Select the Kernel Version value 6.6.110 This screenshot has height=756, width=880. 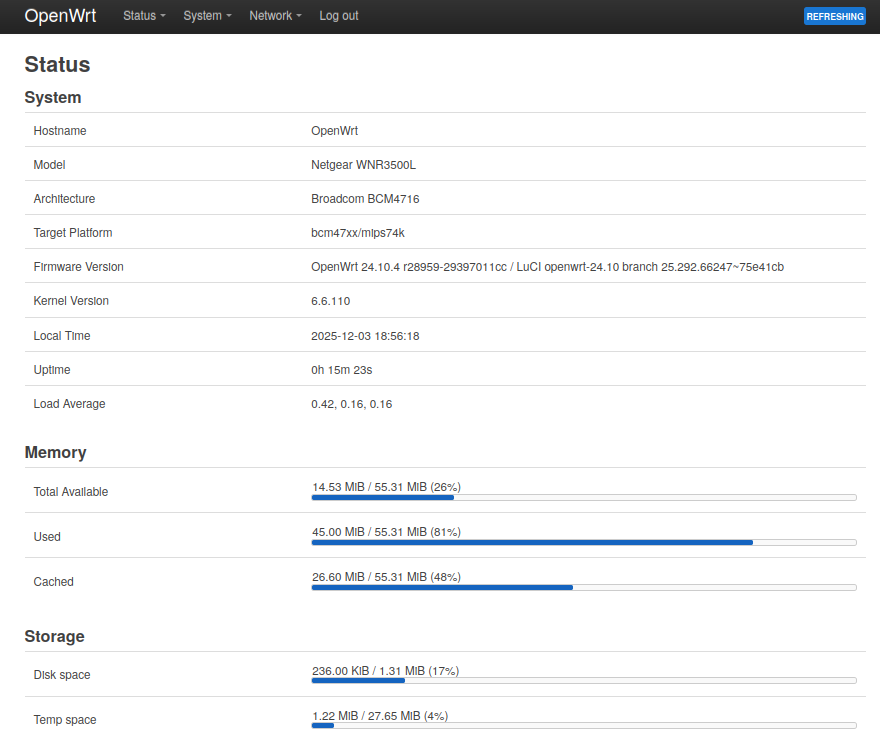[331, 301]
